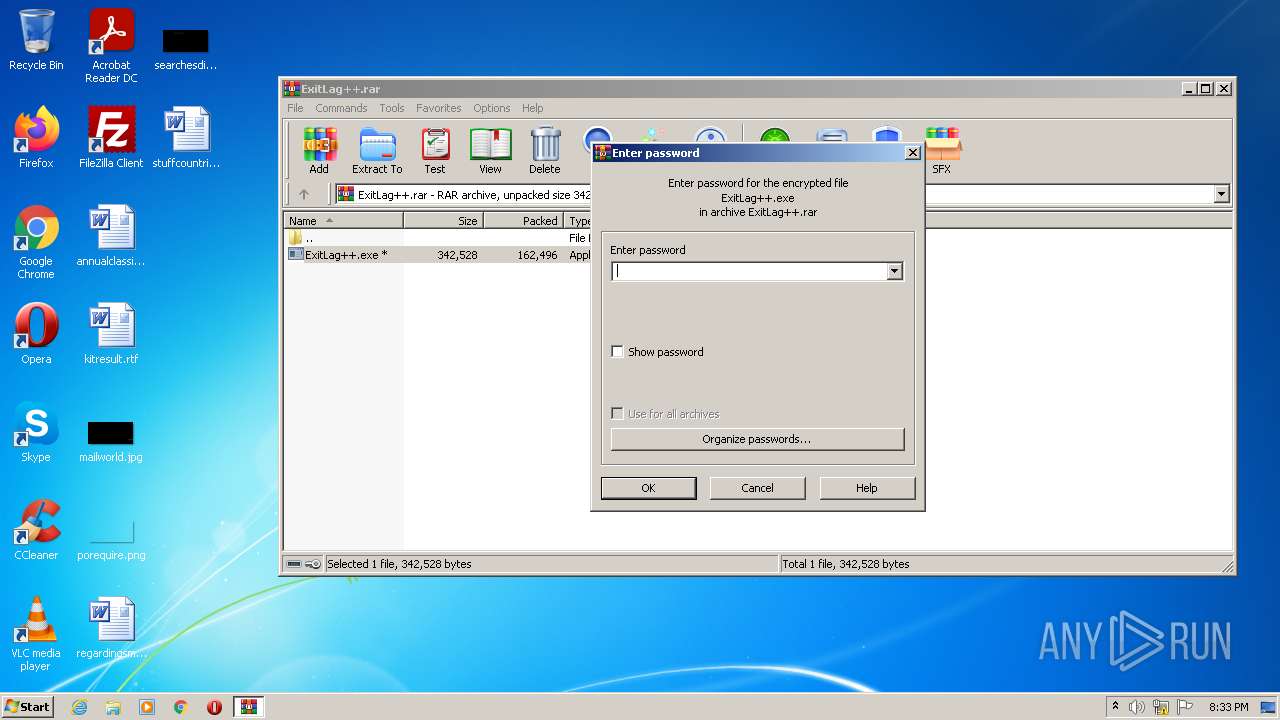Open the Help menu in WinRAR
Image resolution: width=1280 pixels, height=720 pixels.
533,108
